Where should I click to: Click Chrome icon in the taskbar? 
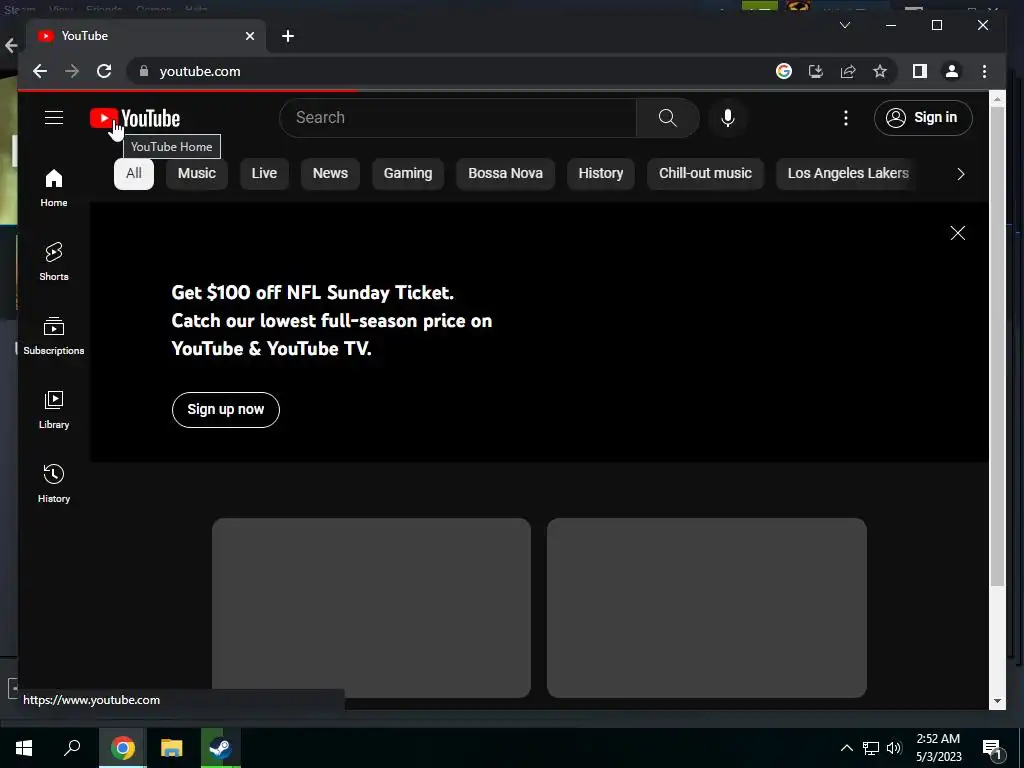point(122,748)
